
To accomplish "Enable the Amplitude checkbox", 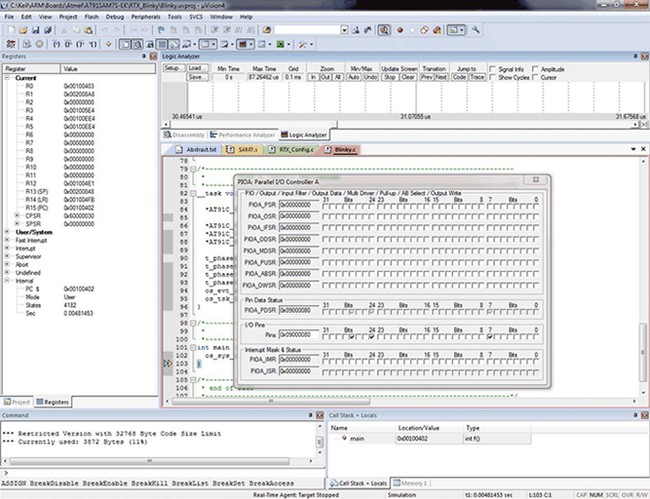I will tap(535, 69).
